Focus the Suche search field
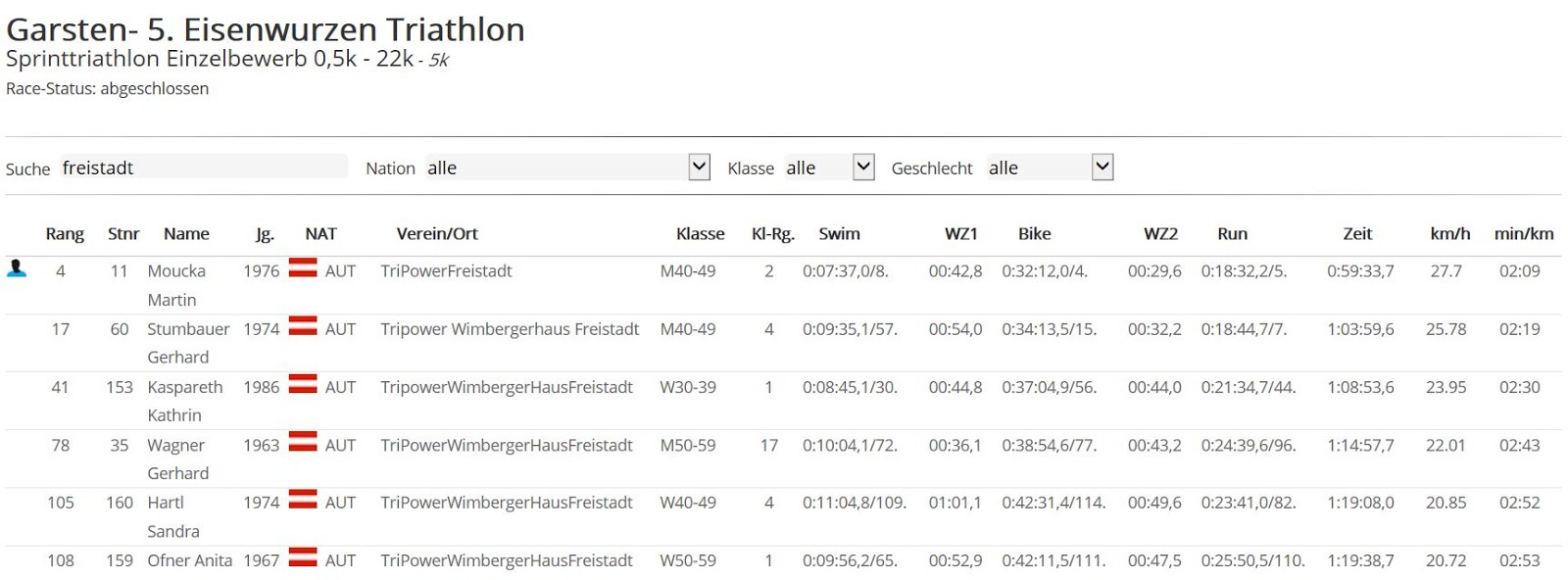 tap(203, 167)
